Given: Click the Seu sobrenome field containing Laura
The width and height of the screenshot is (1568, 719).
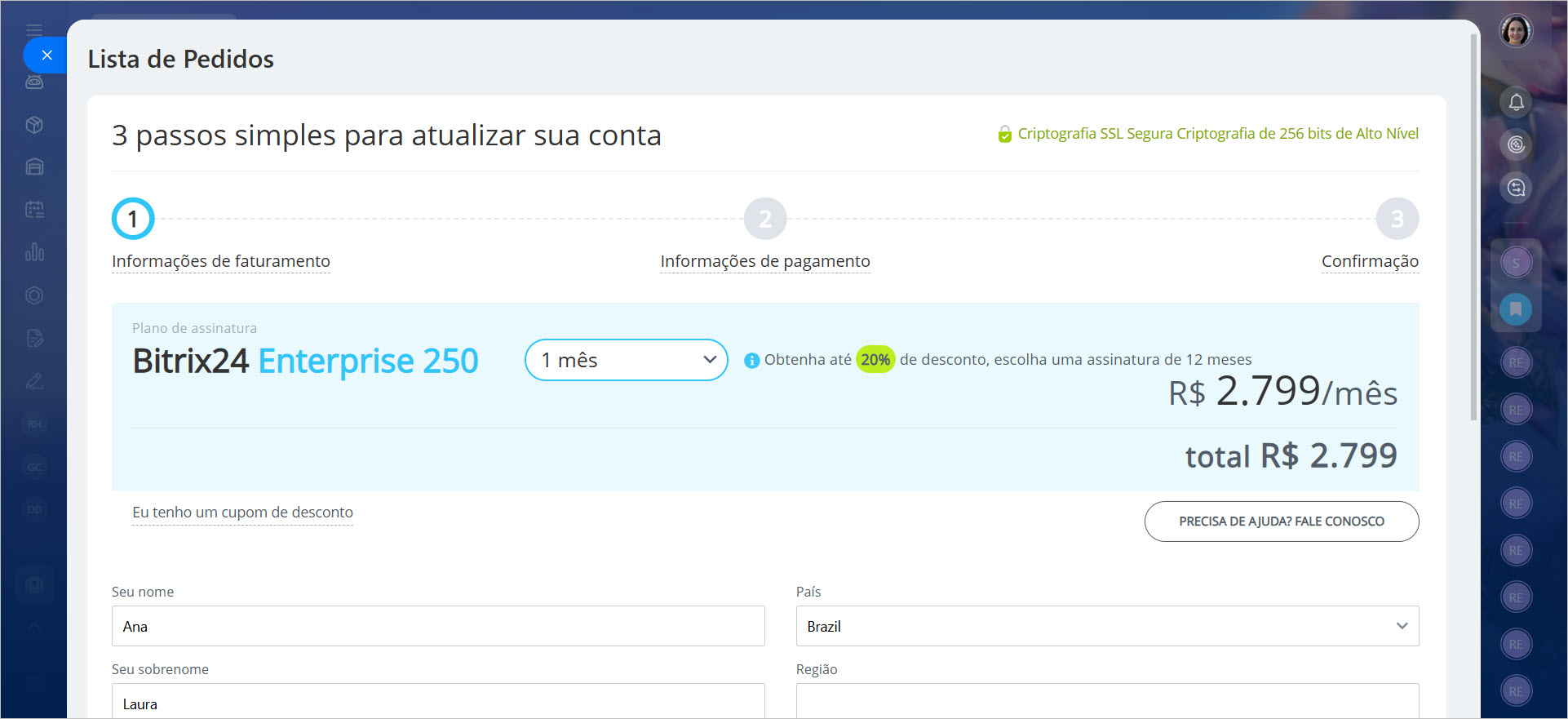Looking at the screenshot, I should tap(438, 701).
